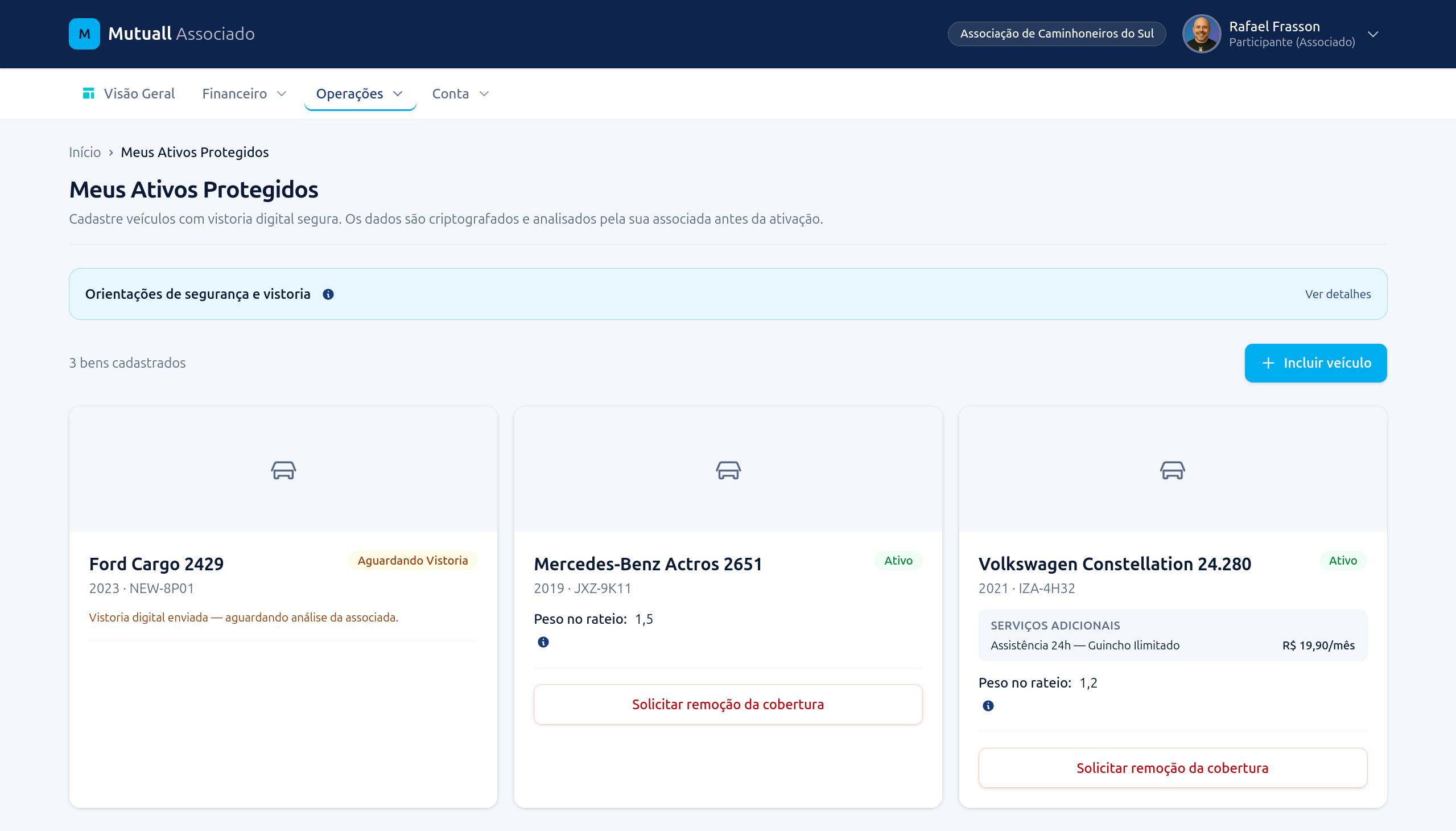
Task: Click the Aguardando Vistoria status badge
Action: (x=413, y=561)
